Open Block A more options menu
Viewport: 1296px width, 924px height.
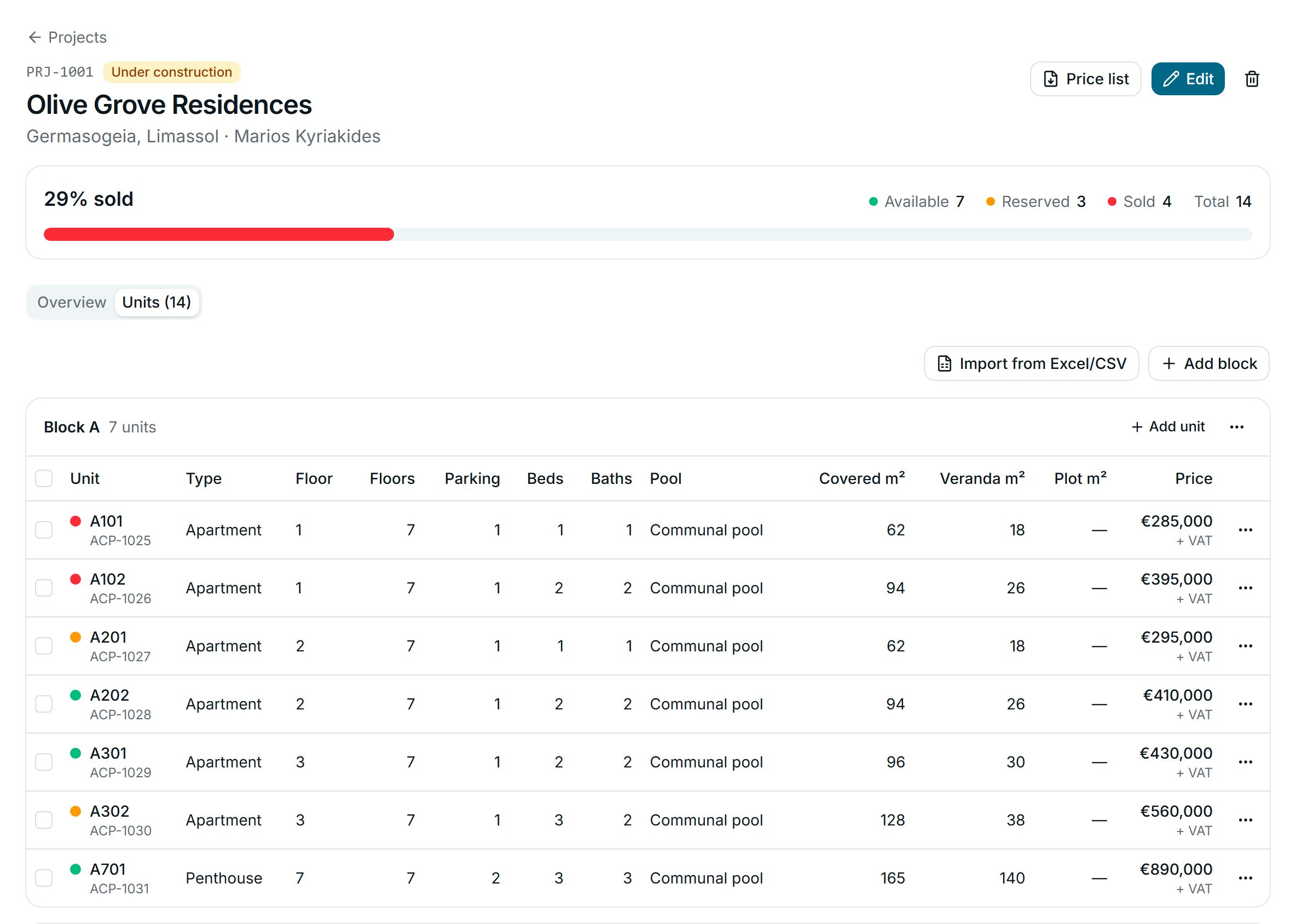click(x=1236, y=427)
